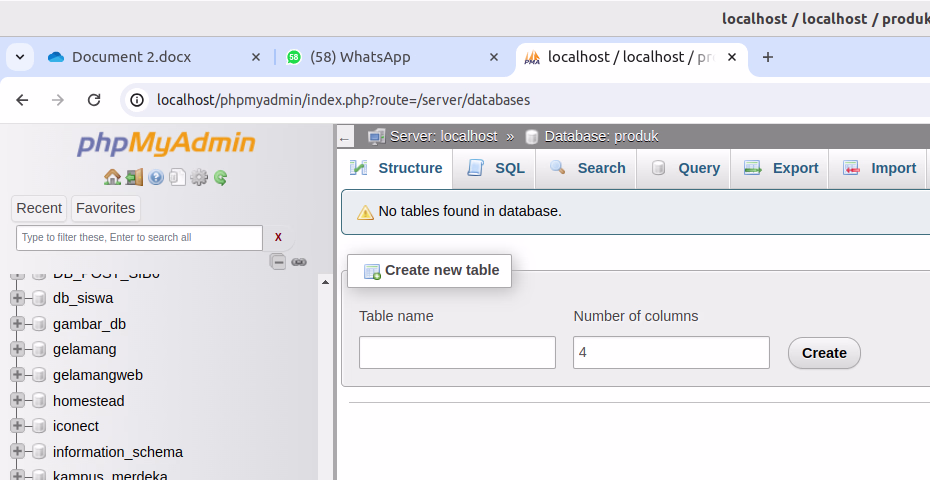Open navigation panel settings gear icon

coord(199,177)
